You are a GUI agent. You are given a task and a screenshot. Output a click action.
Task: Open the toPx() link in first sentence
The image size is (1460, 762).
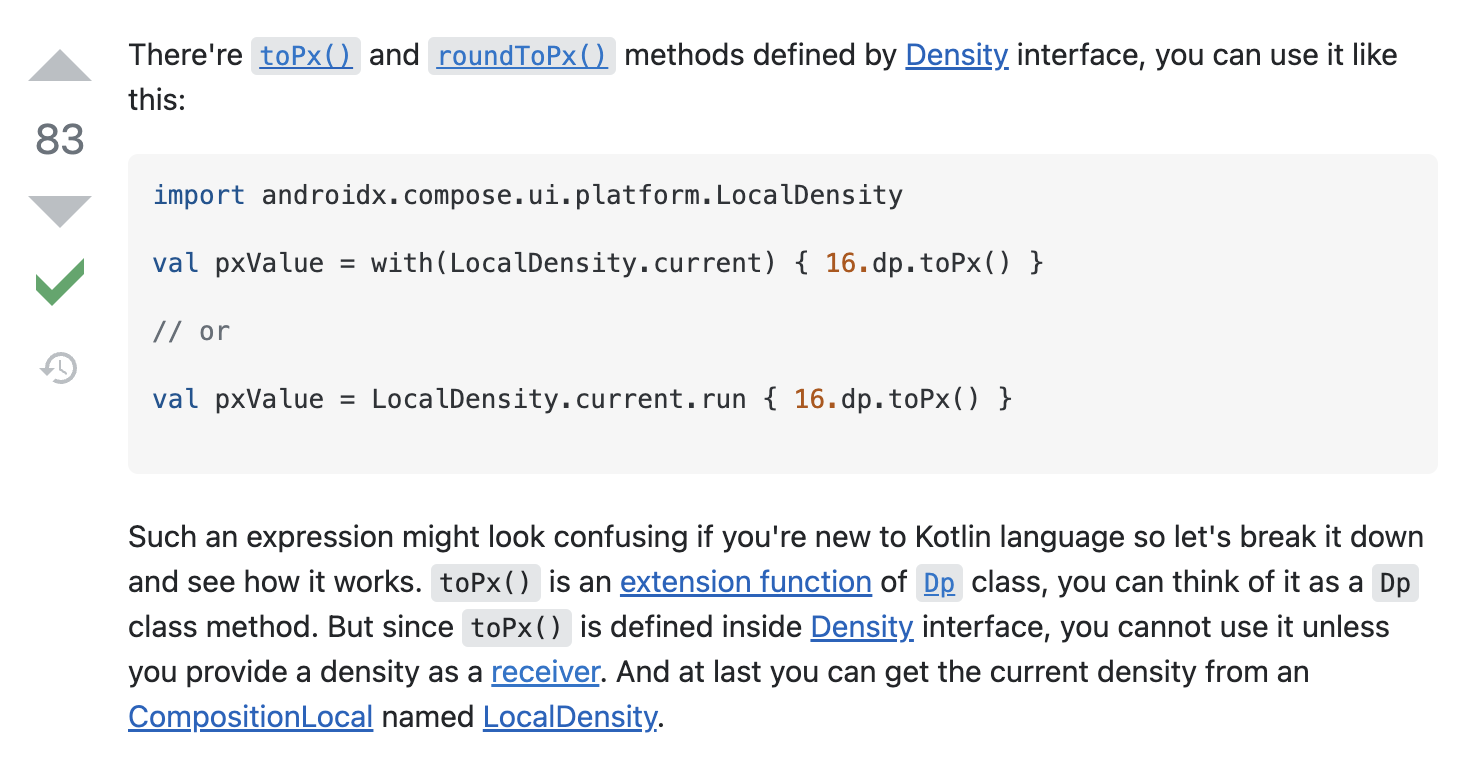tap(305, 55)
